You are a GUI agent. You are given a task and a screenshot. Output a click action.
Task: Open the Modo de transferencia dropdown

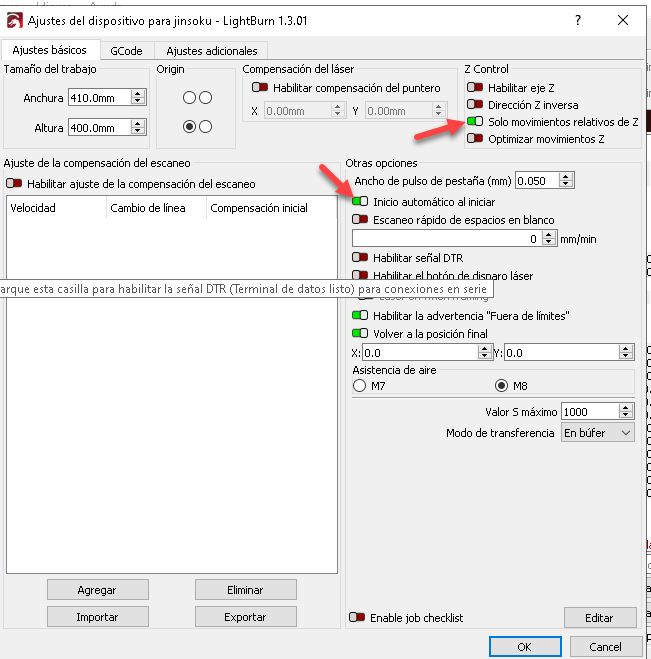pos(598,433)
